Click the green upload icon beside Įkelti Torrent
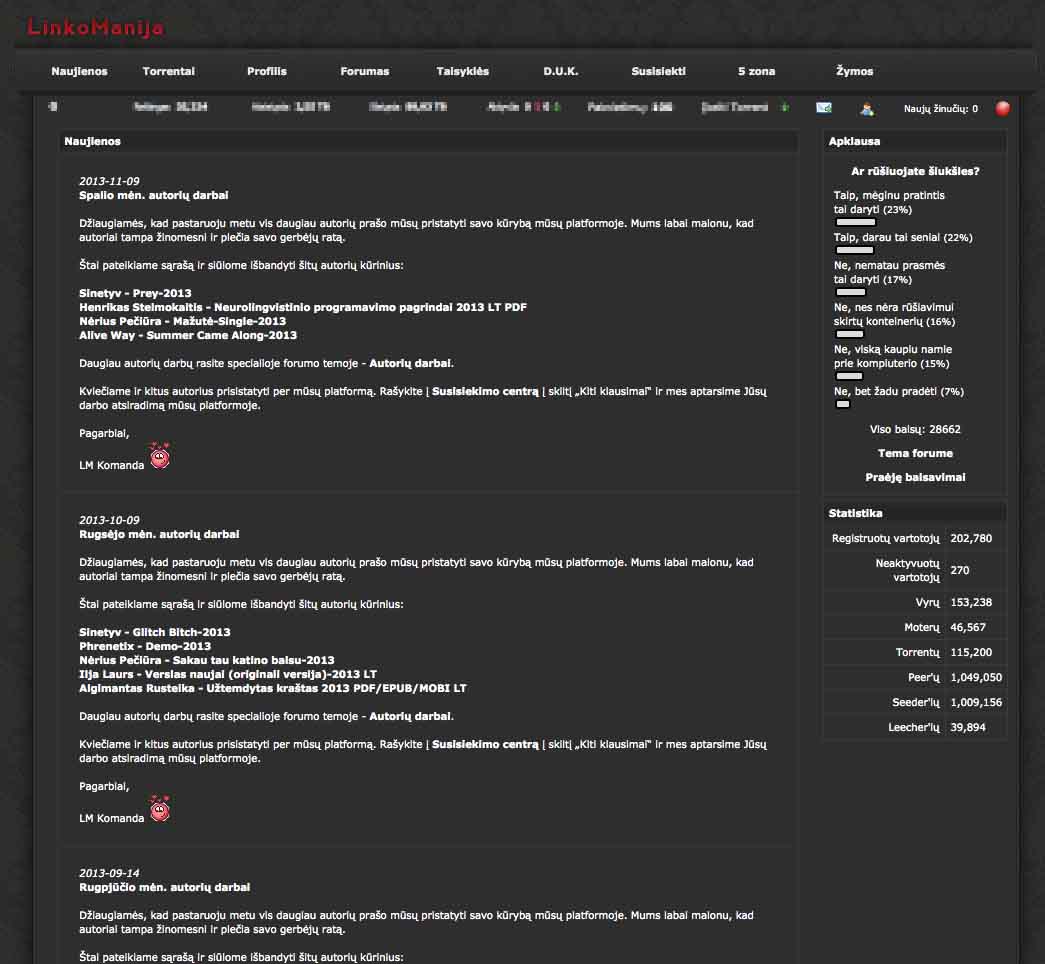Image resolution: width=1045 pixels, height=964 pixels. tap(784, 106)
